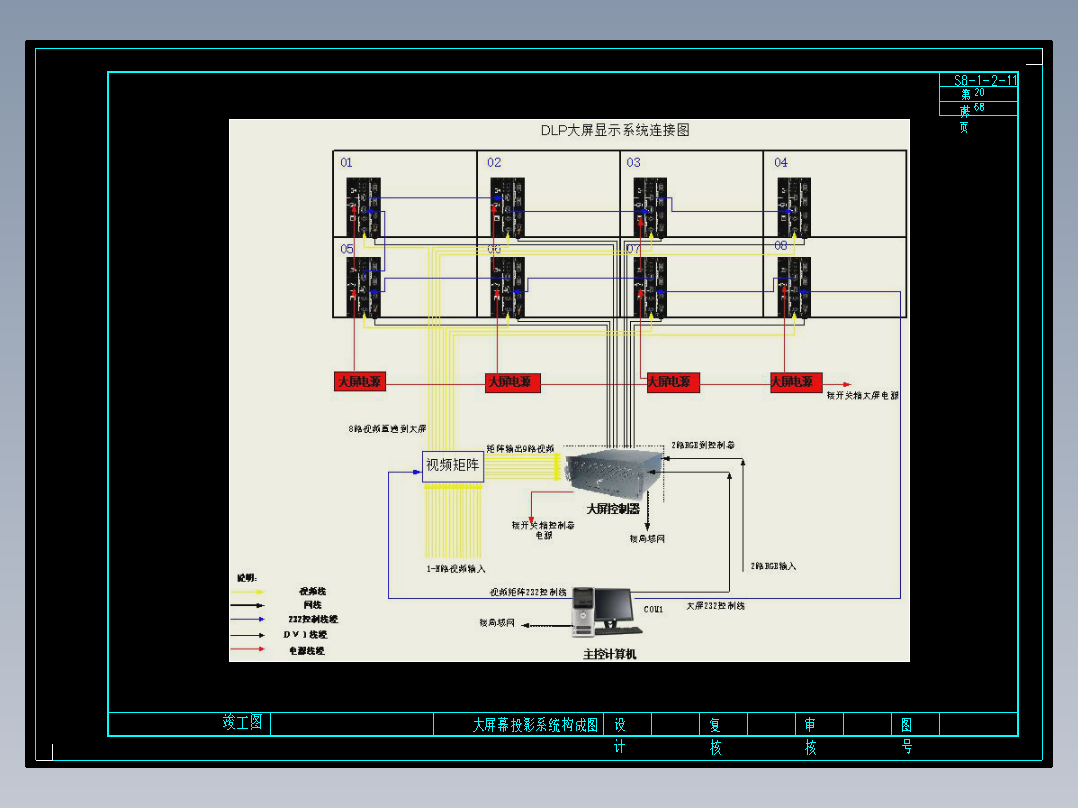Click screen number label 02
The height and width of the screenshot is (808, 1078).
coord(494,162)
